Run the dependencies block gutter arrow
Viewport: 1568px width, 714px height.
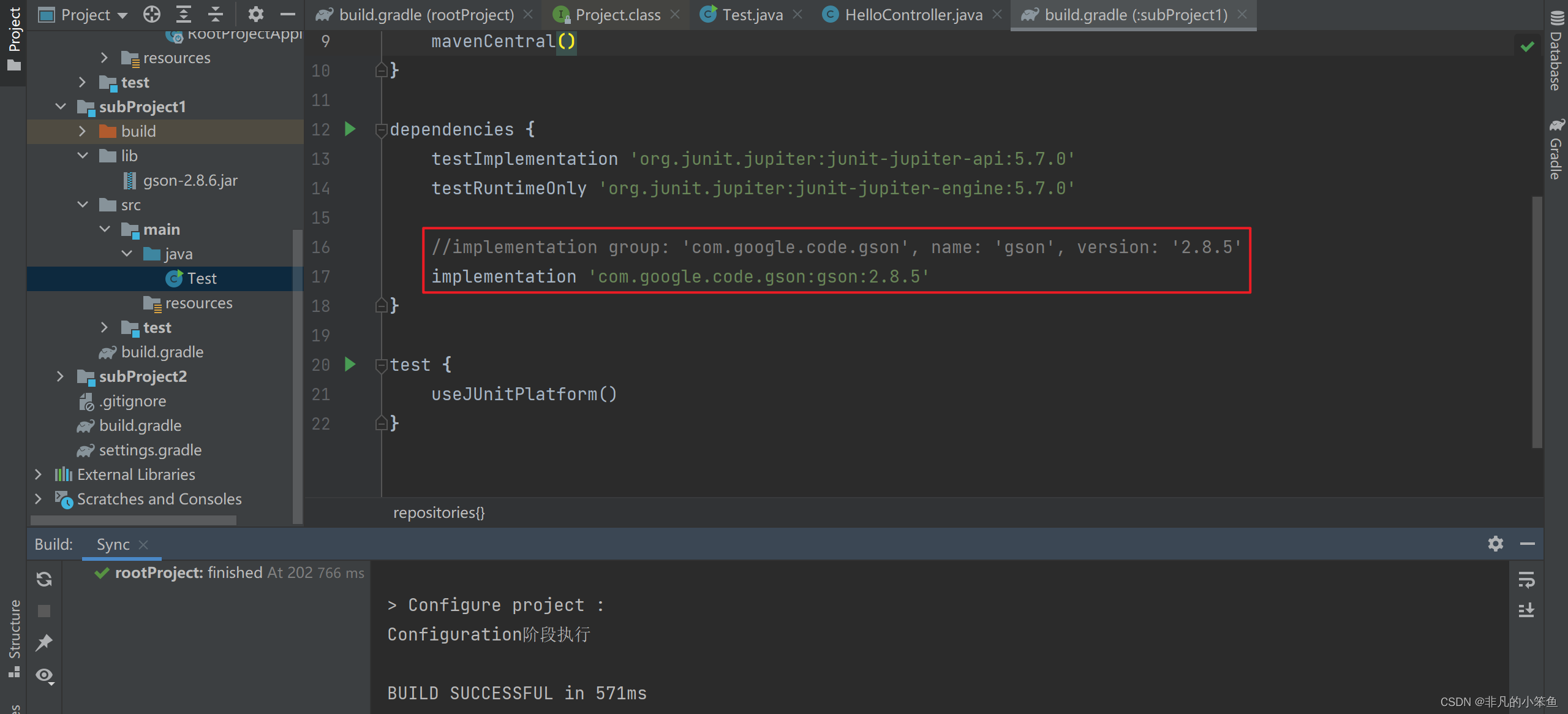pos(350,129)
